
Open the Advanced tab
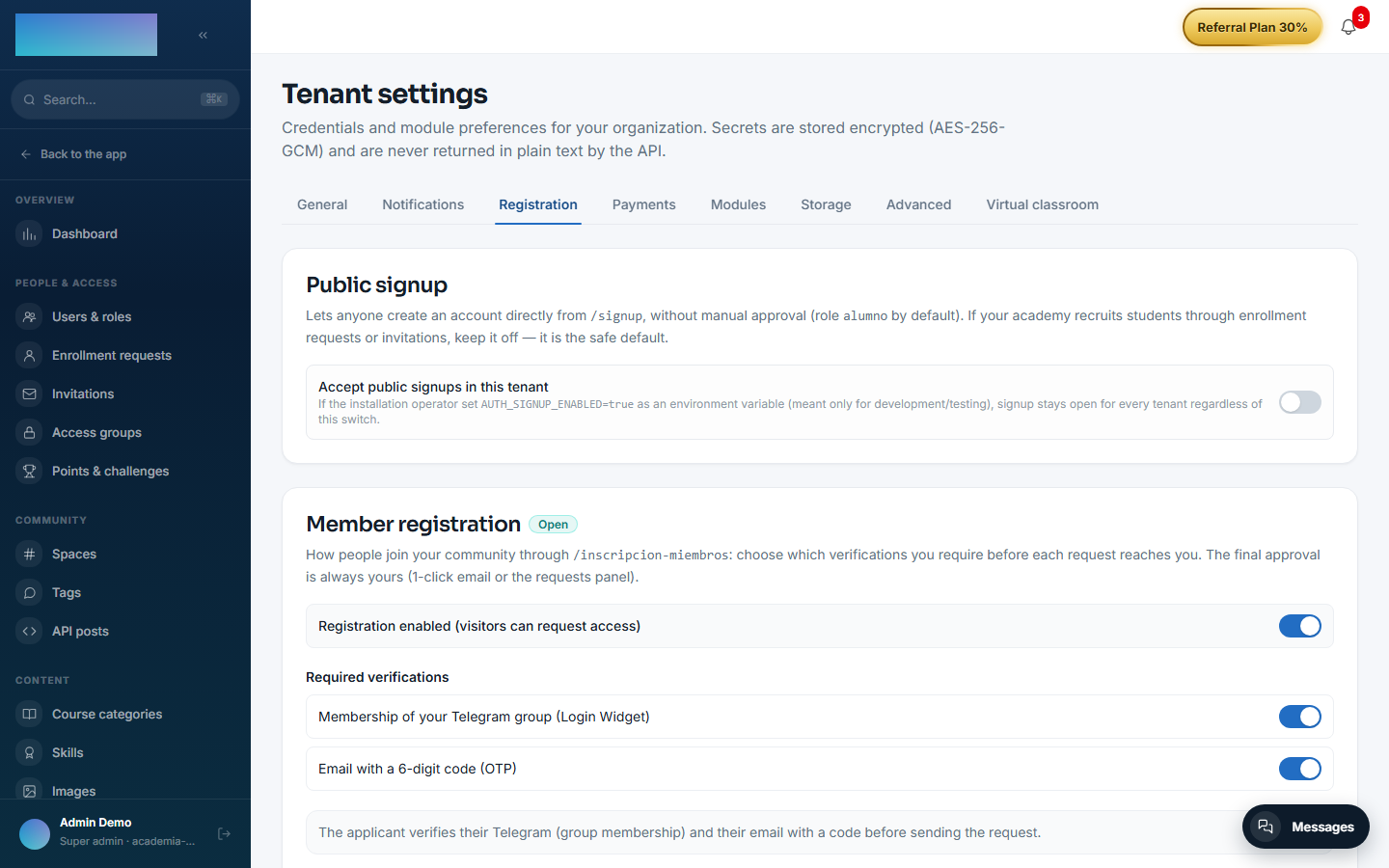coord(919,204)
